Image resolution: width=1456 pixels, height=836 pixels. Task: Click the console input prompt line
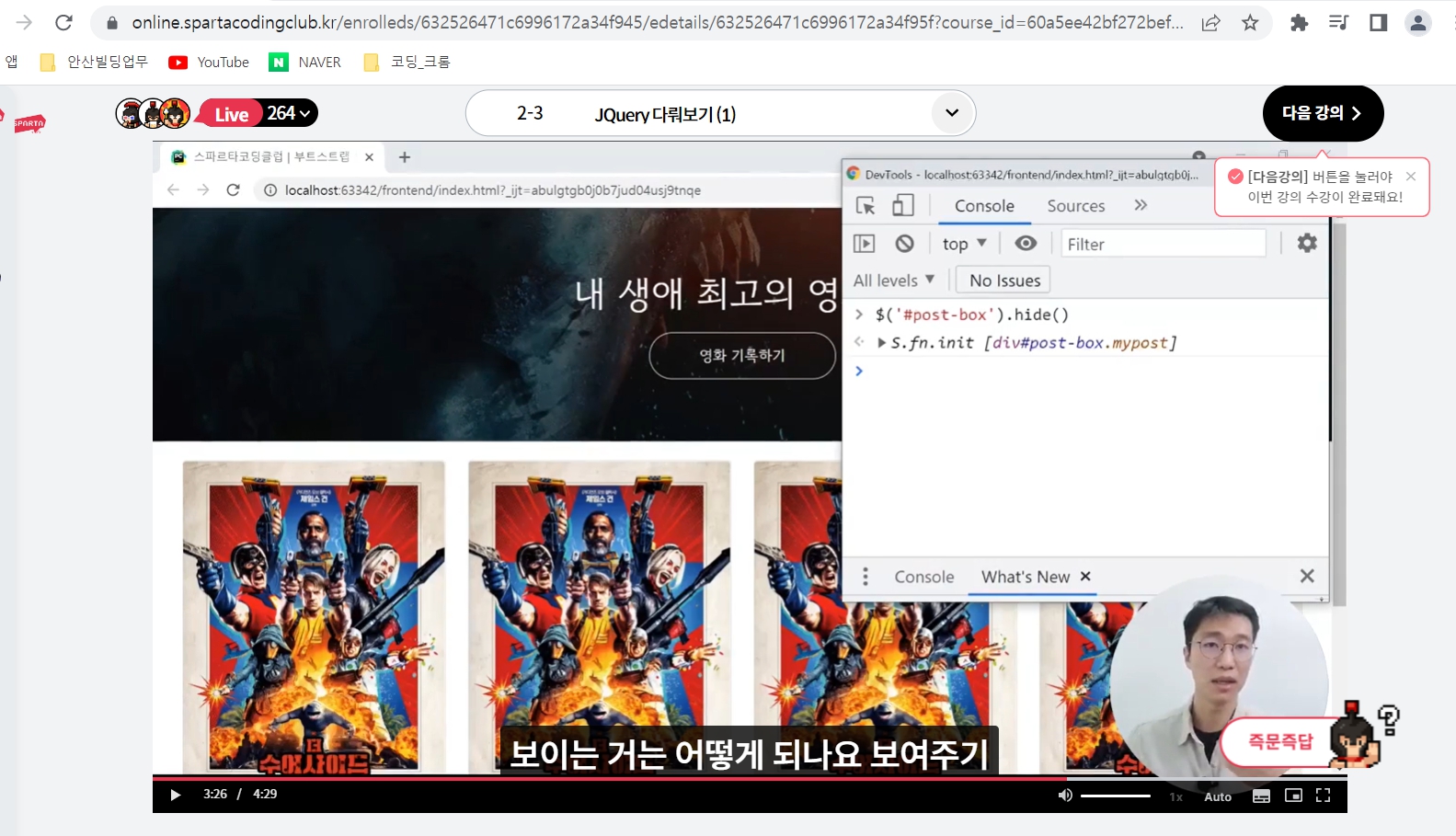click(x=1085, y=371)
